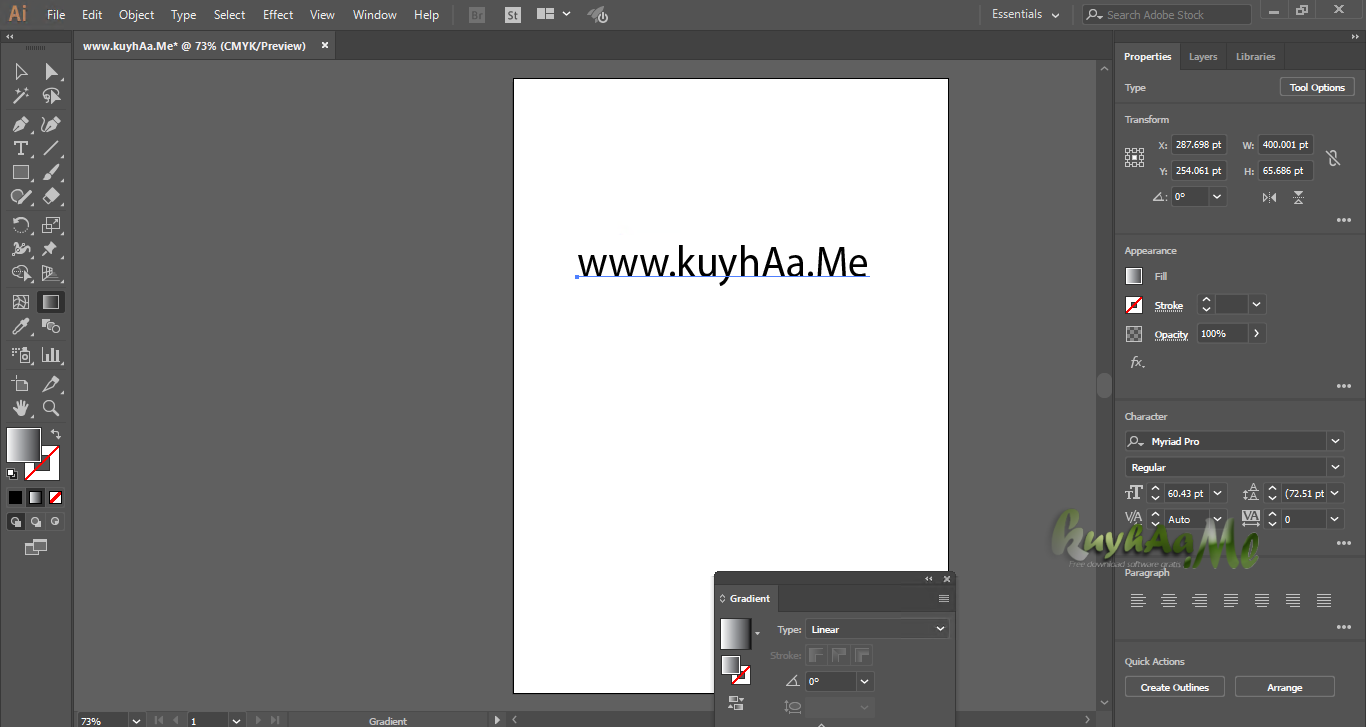1366x727 pixels.
Task: Select the Hand tool
Action: coord(21,408)
